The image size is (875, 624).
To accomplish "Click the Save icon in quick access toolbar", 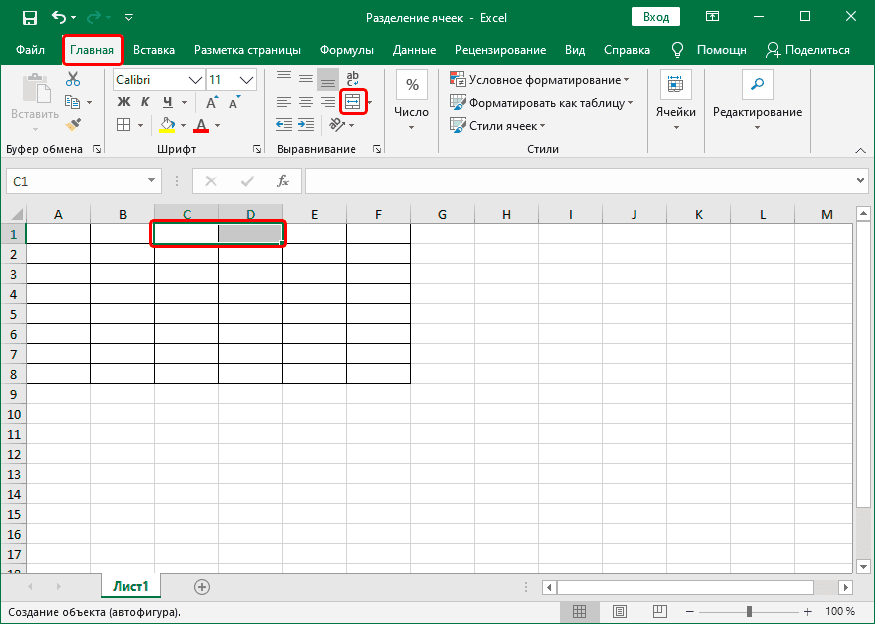I will pos(29,18).
